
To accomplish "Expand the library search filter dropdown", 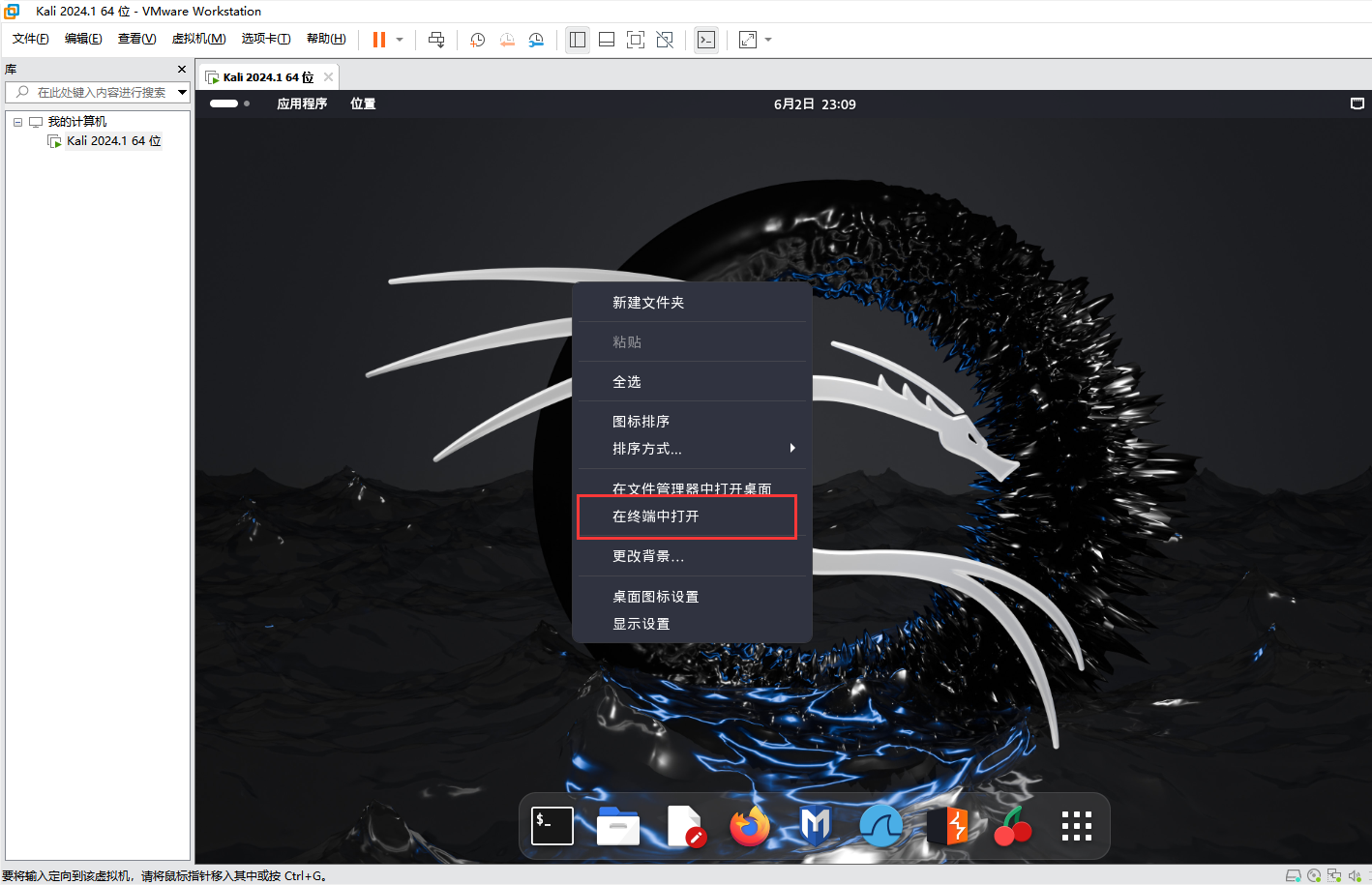I will tap(182, 92).
